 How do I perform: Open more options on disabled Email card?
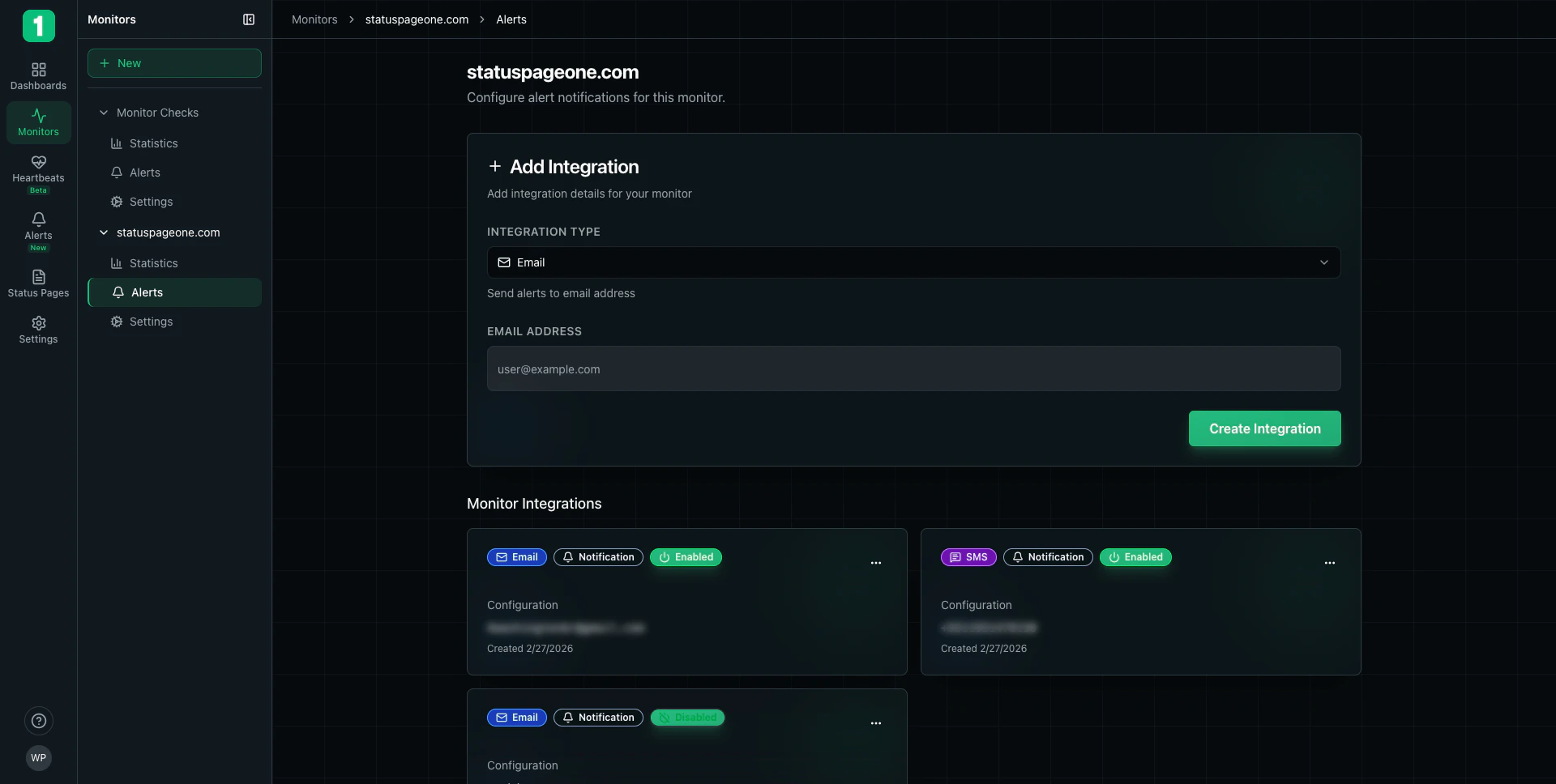pos(876,723)
